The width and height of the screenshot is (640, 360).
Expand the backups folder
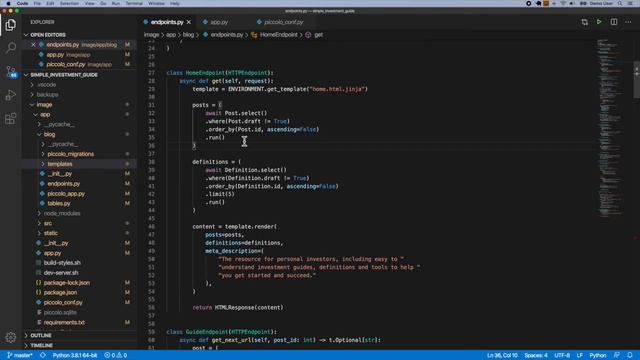click(x=80, y=94)
